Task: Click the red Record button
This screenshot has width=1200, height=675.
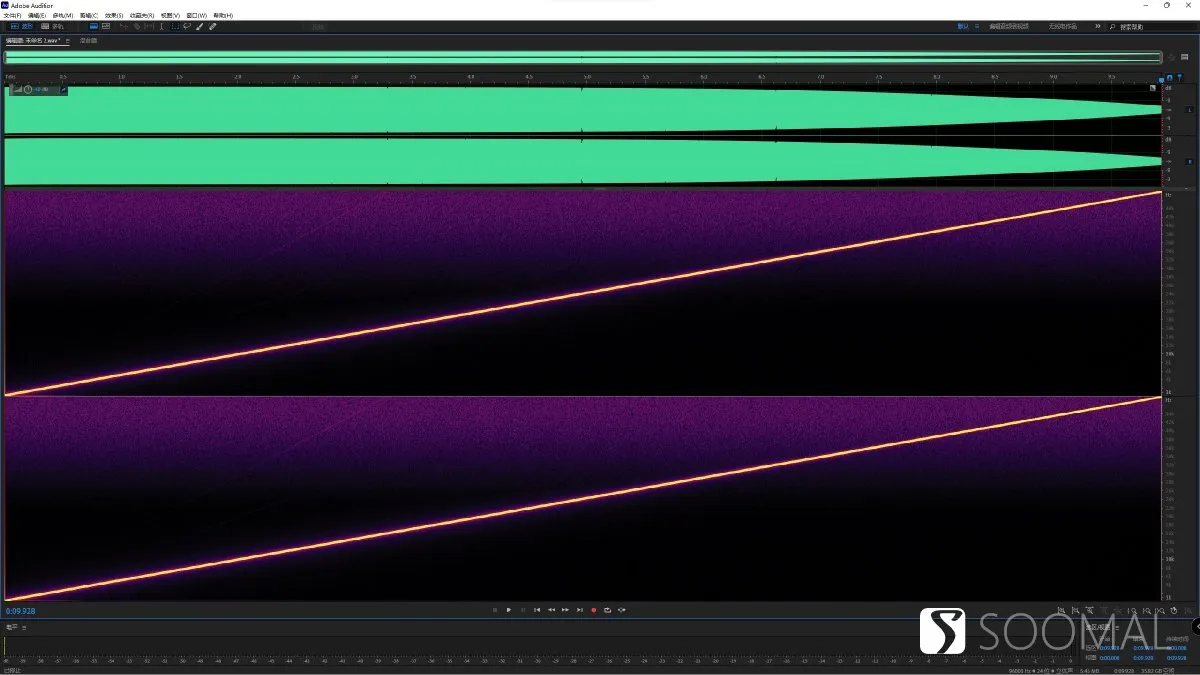Action: click(593, 610)
